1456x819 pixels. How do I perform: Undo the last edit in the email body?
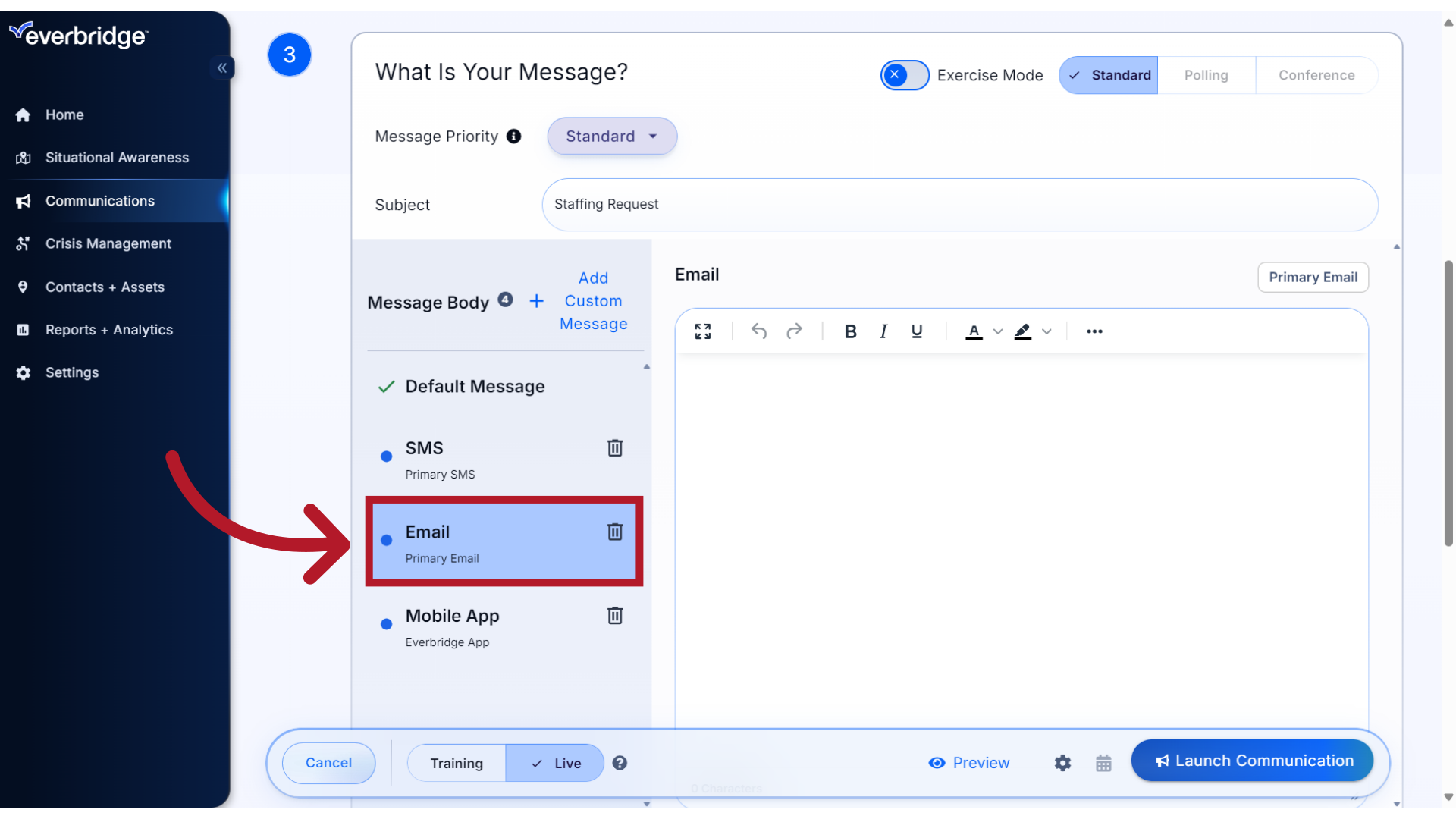pos(758,331)
